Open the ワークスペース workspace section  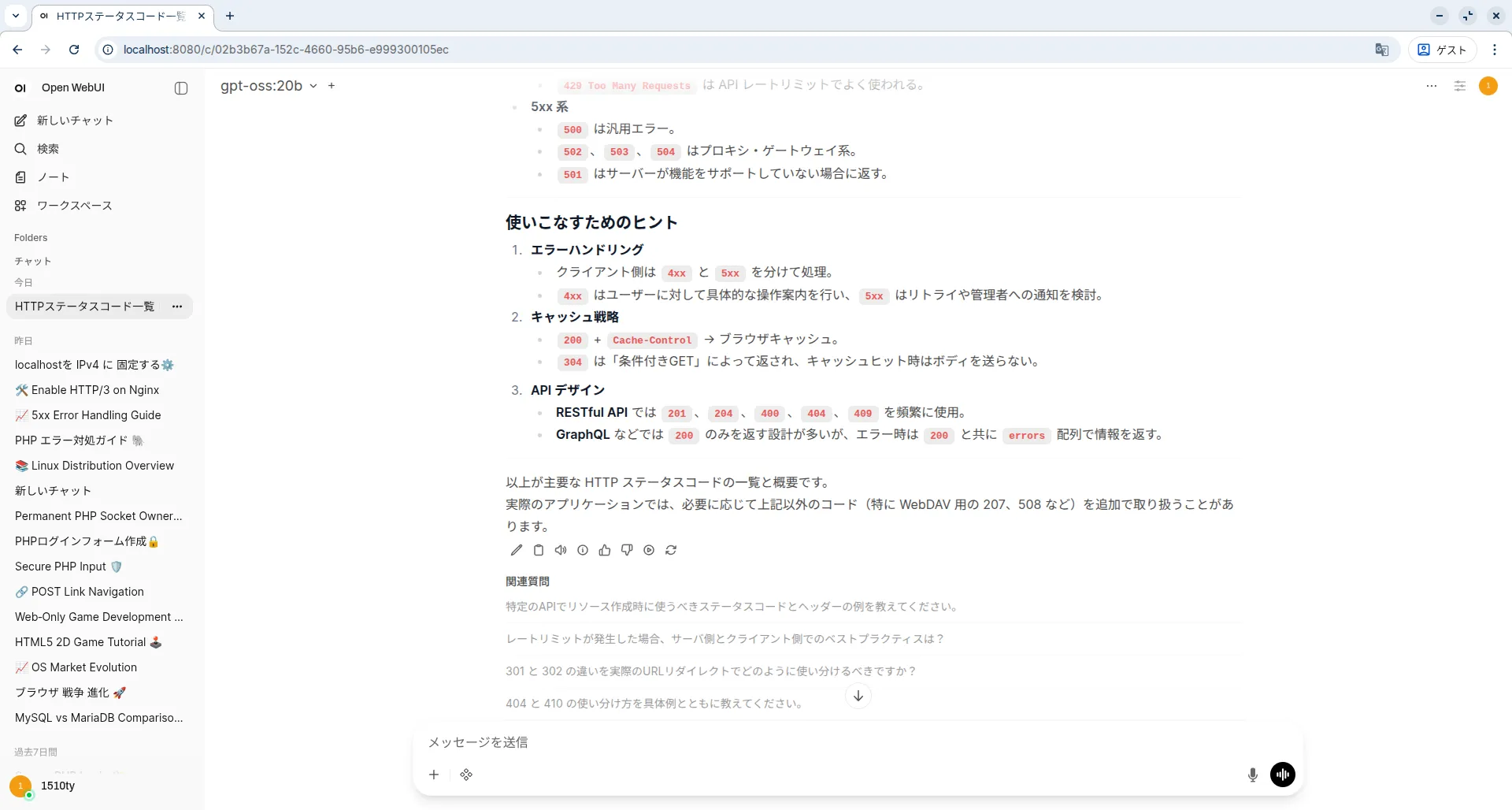tap(99, 206)
